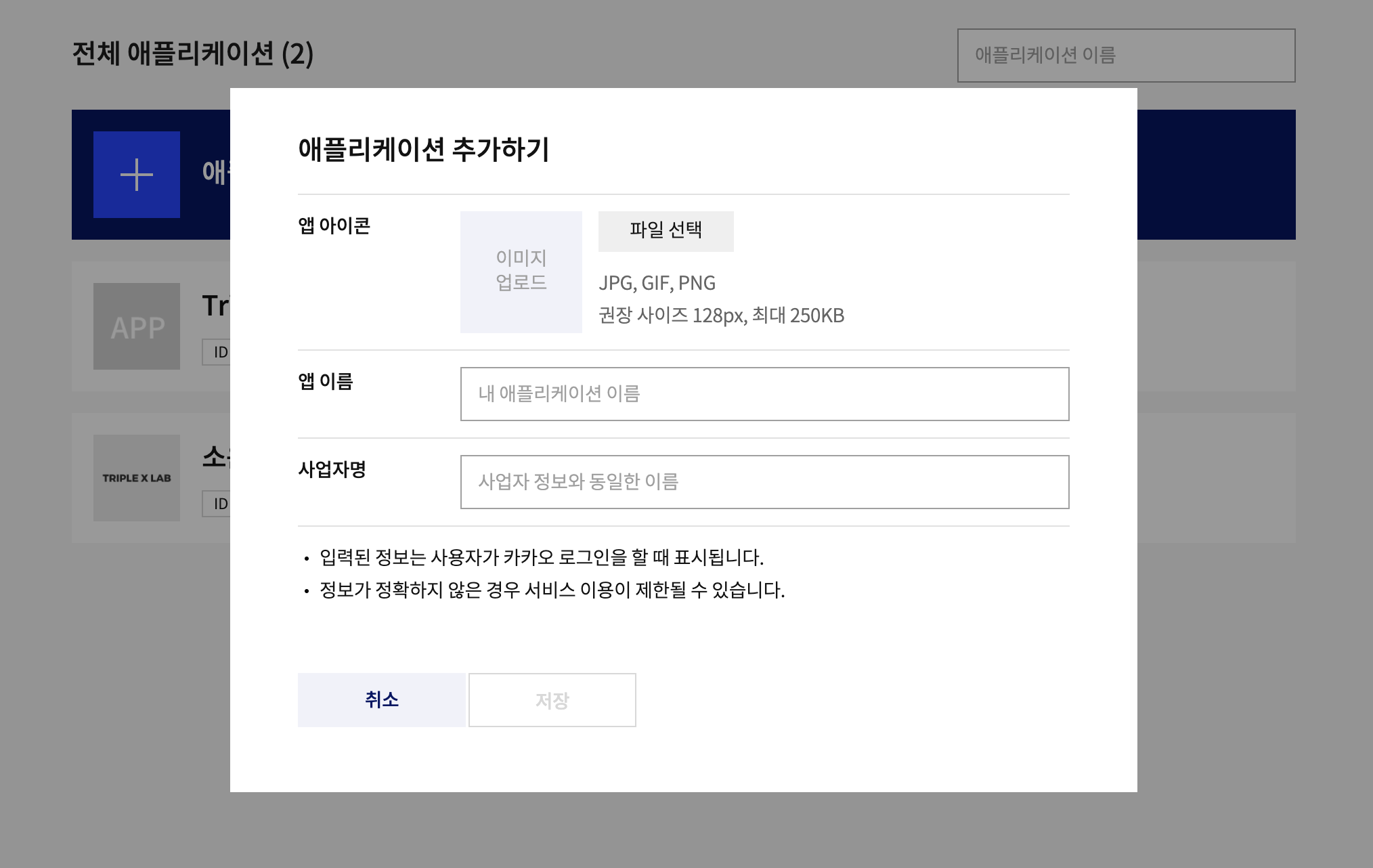Click the dark blue banner right of dialog

1216,175
